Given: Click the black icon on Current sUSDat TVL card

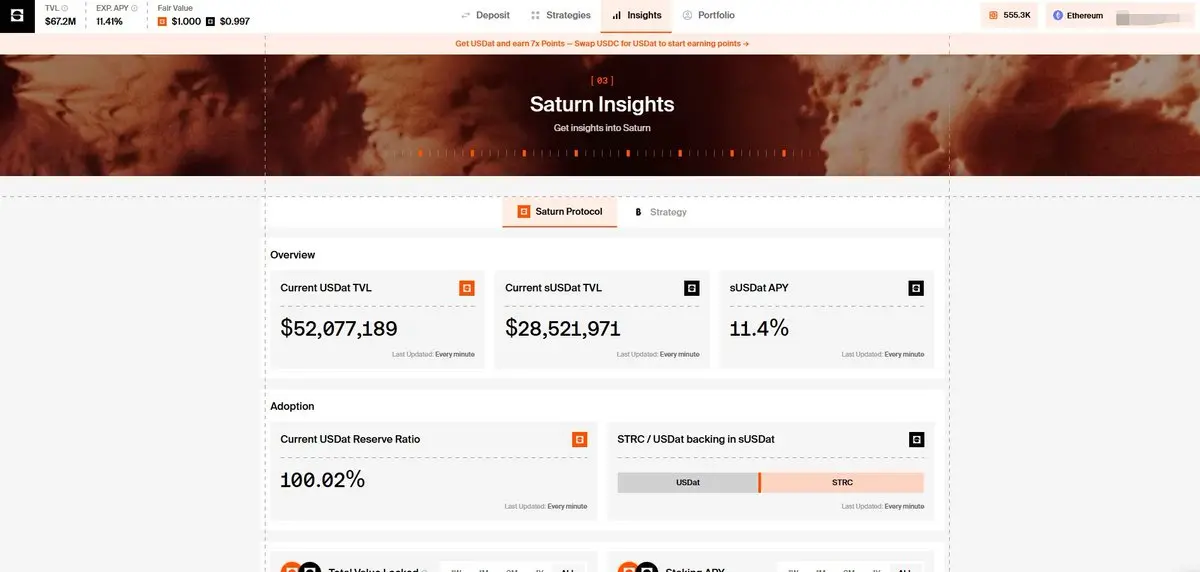Looking at the screenshot, I should [692, 288].
